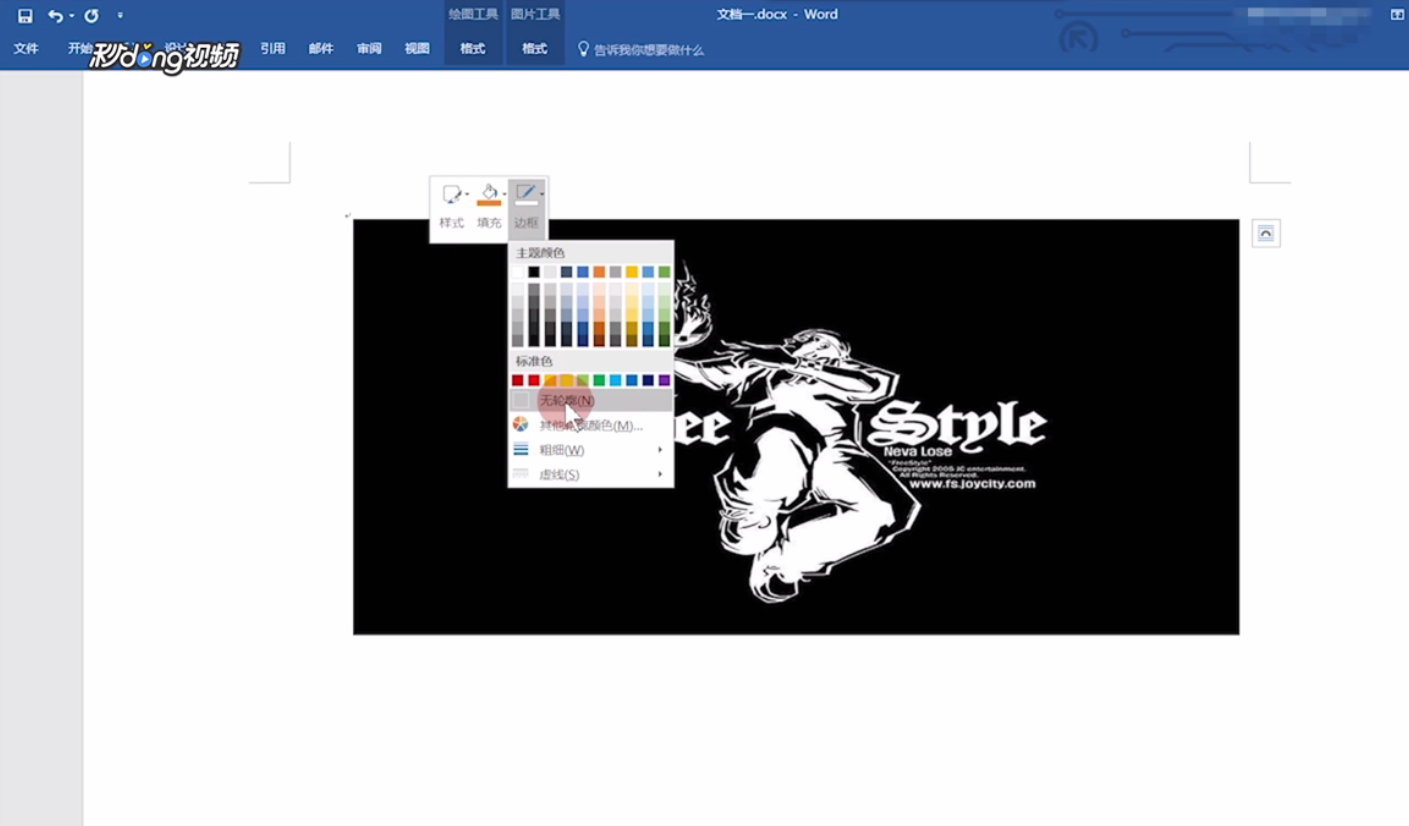Pick the dark blue-gray theme color swatch

coord(566,272)
